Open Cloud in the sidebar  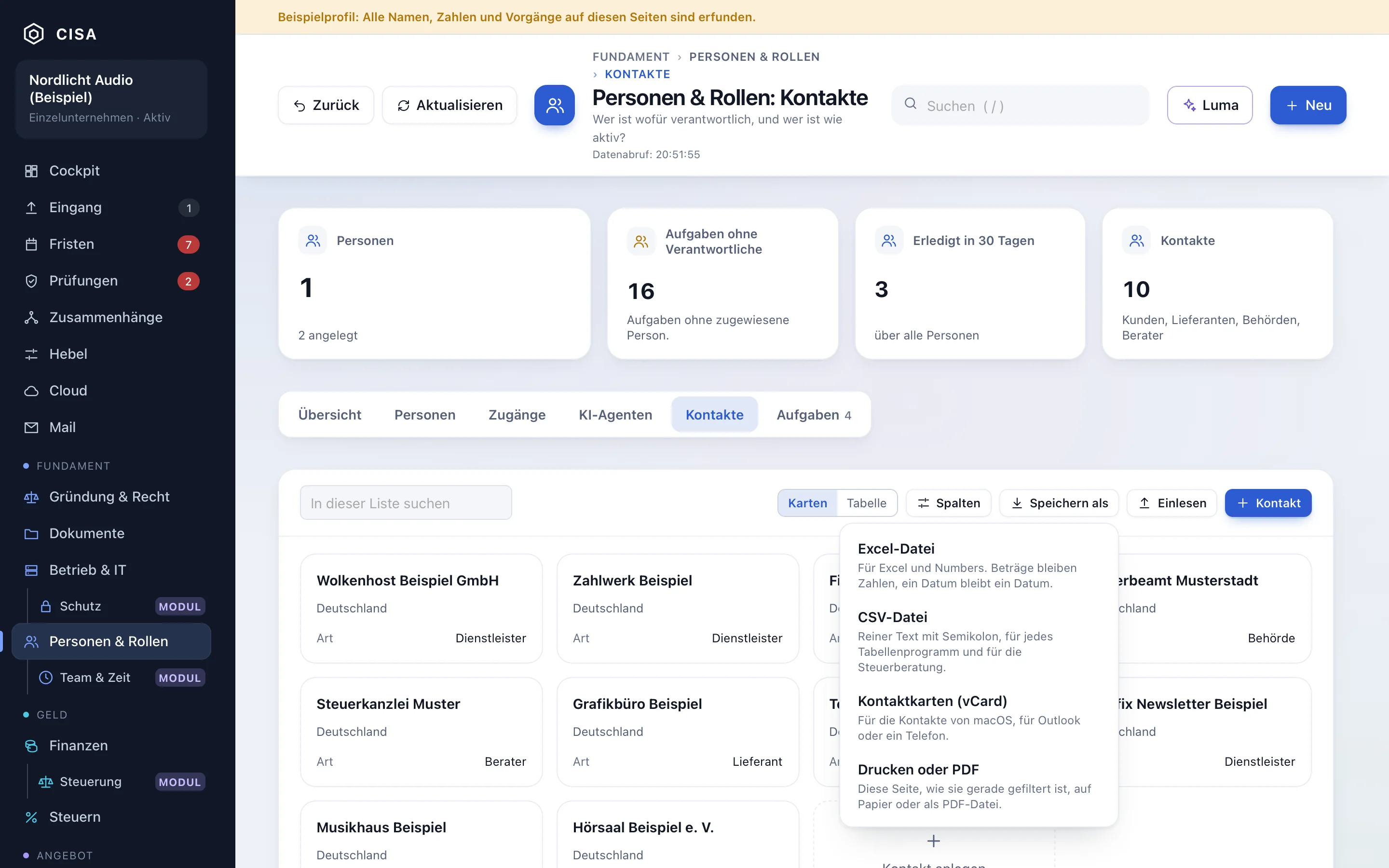(x=111, y=391)
